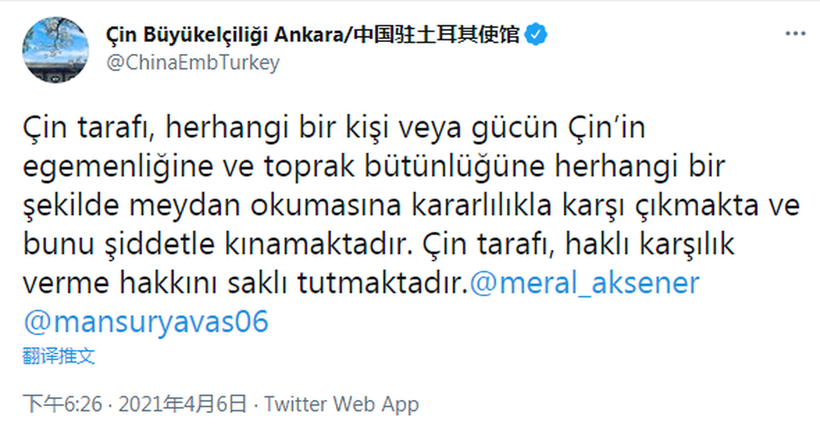
Task: Click the 2021年4月6日 post date
Action: point(181,404)
